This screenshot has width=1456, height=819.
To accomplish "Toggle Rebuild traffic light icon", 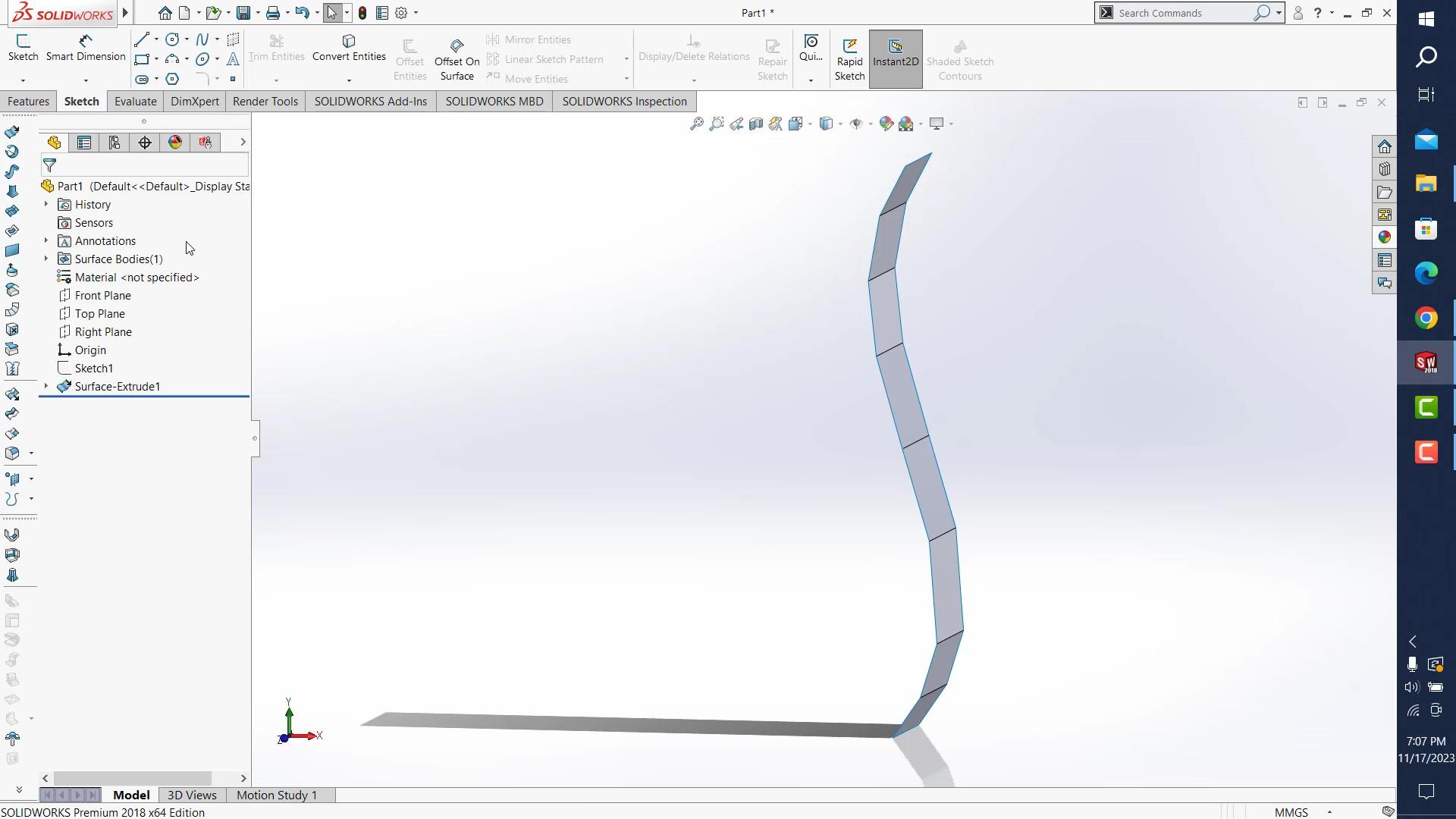I will point(362,13).
